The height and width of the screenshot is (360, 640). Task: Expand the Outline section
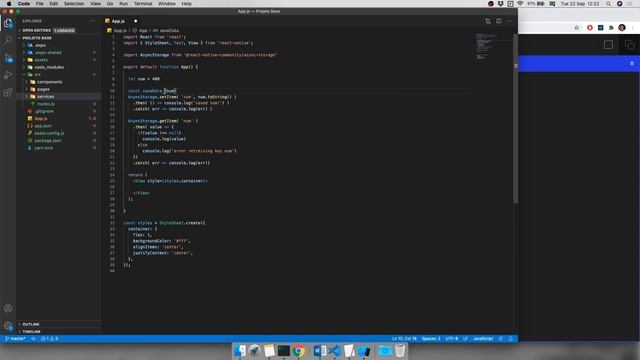pyautogui.click(x=31, y=324)
